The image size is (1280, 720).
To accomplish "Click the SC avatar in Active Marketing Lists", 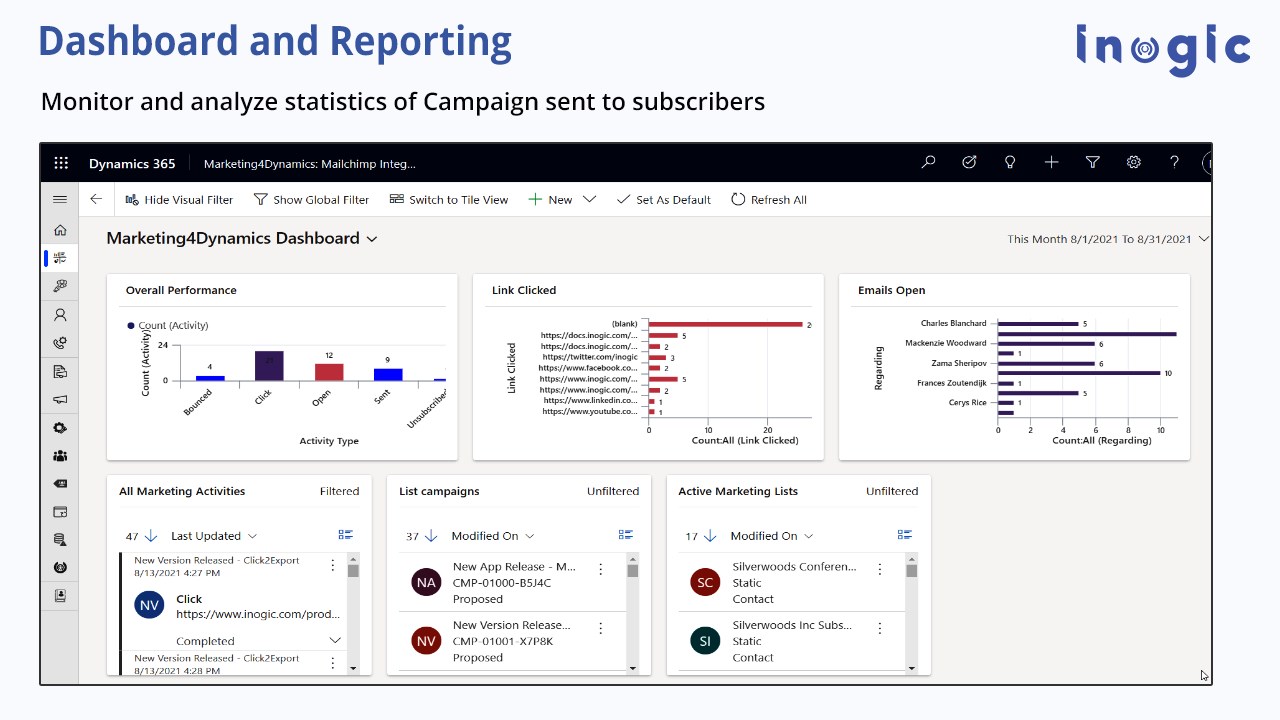I will [705, 582].
